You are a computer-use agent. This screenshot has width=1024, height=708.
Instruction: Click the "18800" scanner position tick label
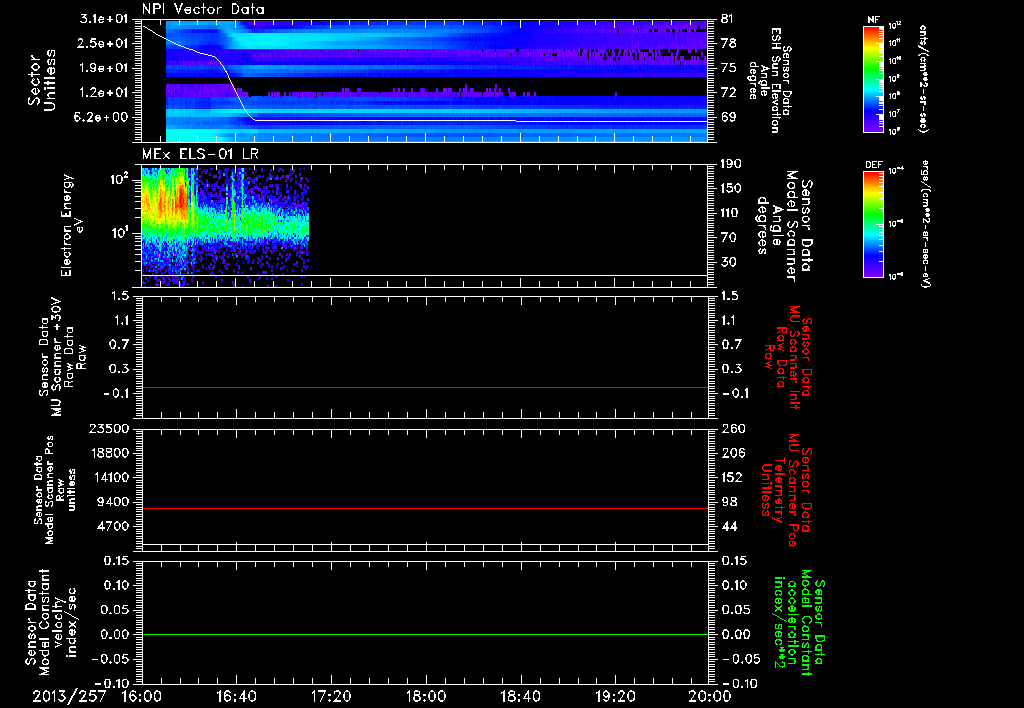tap(109, 453)
